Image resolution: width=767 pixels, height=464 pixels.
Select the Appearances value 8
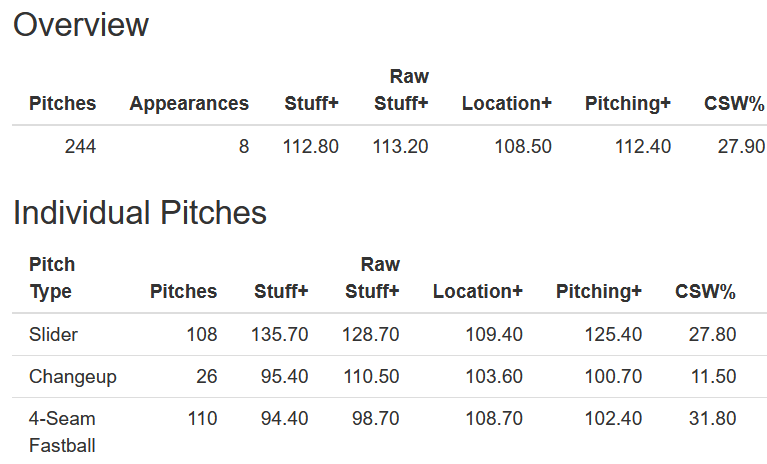(243, 147)
